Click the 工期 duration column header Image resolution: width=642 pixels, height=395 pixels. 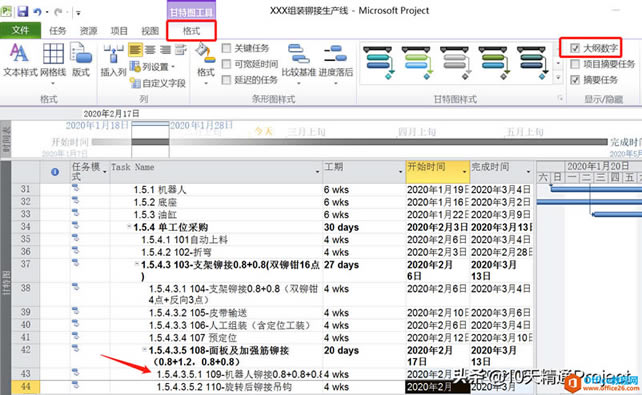click(363, 172)
